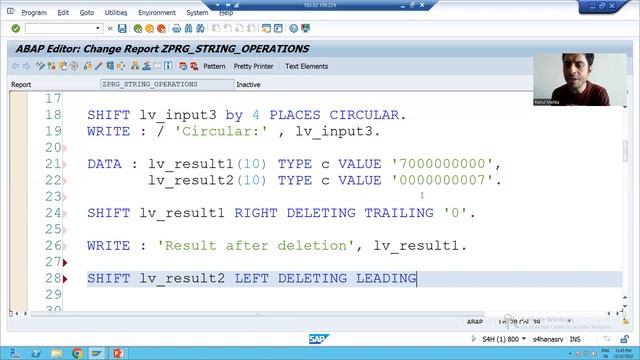Toggle Fullscreen editor mode icon
The image size is (640, 360).
(157, 66)
